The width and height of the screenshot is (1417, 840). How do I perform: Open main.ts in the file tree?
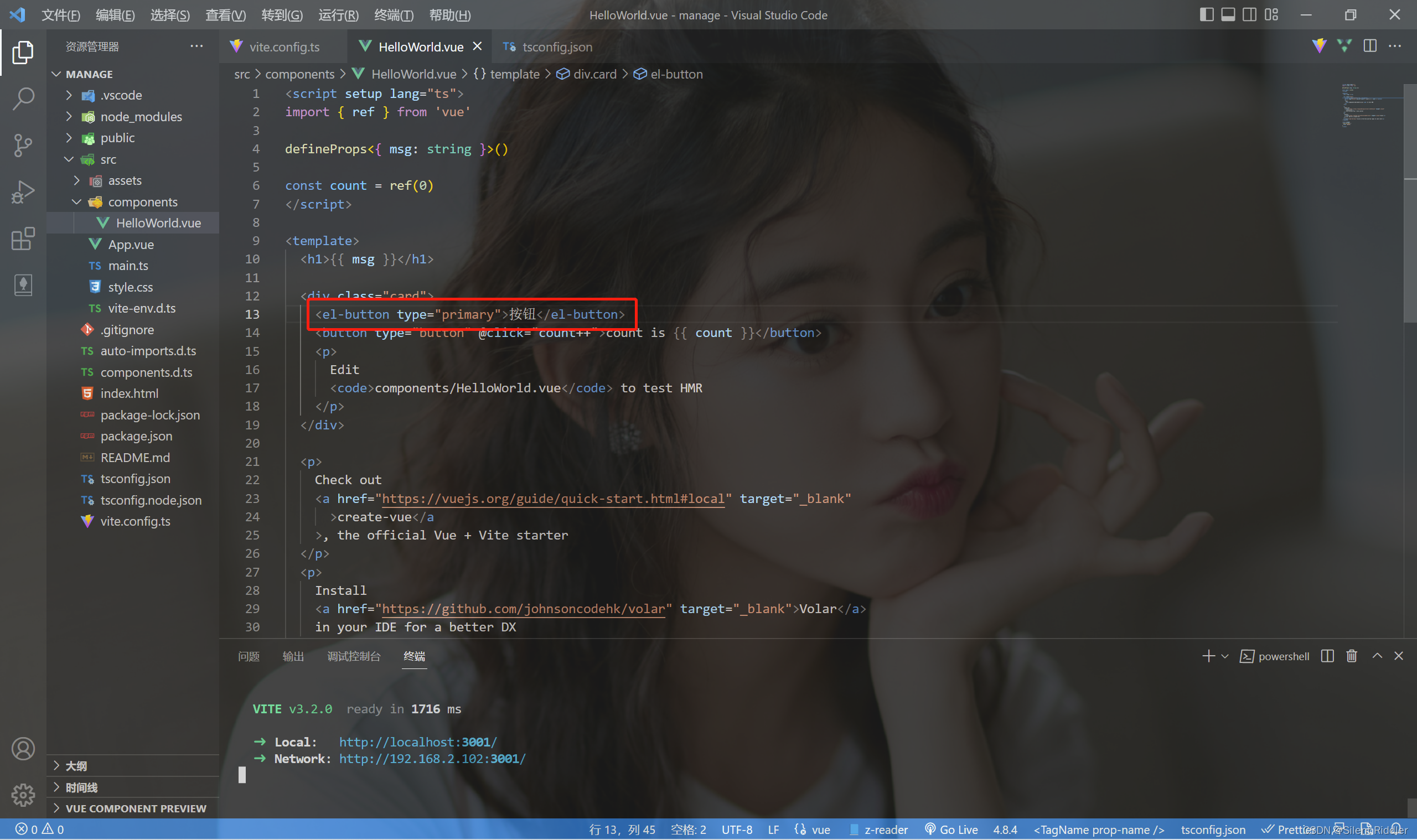133,266
